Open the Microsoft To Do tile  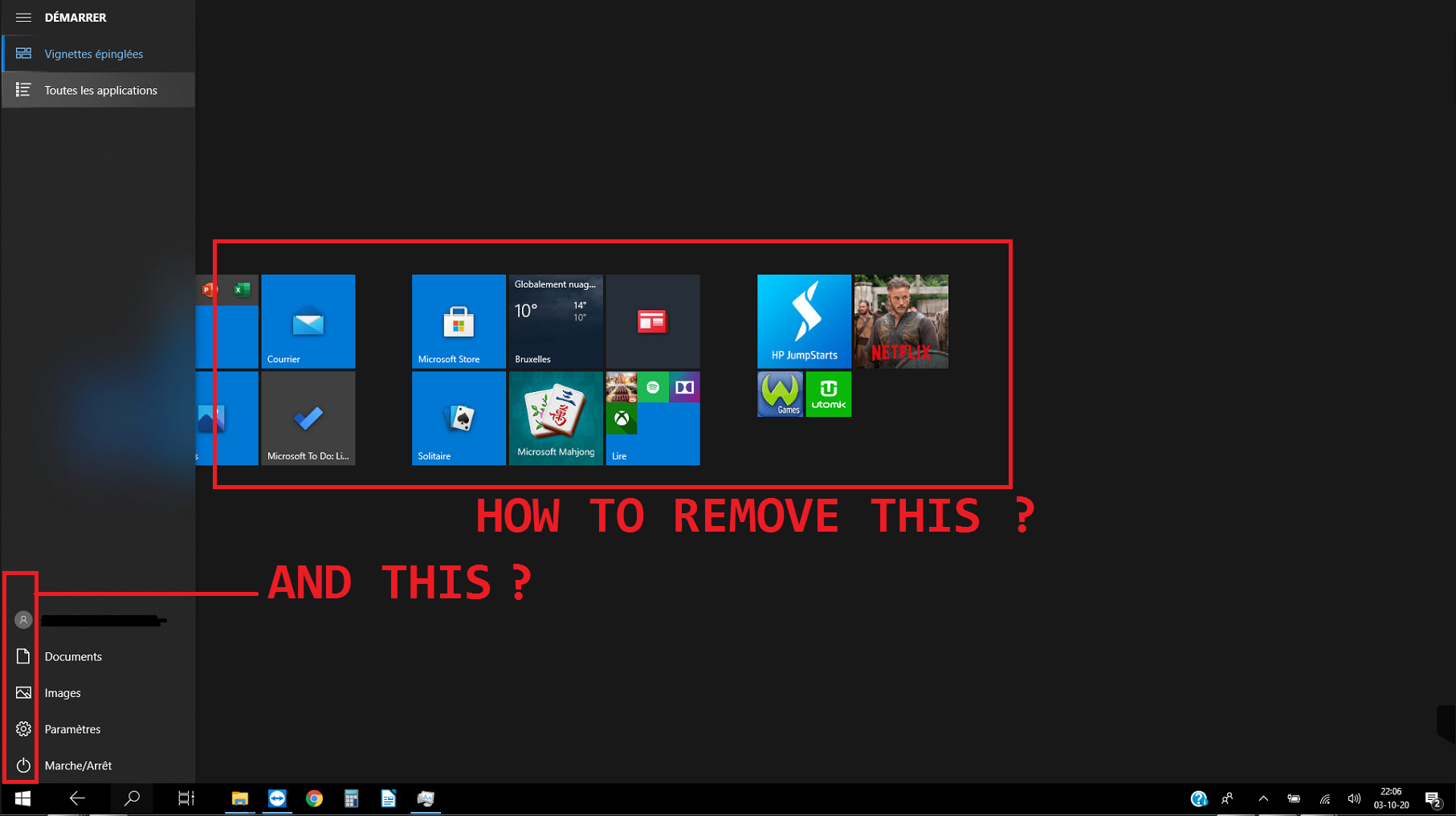308,418
